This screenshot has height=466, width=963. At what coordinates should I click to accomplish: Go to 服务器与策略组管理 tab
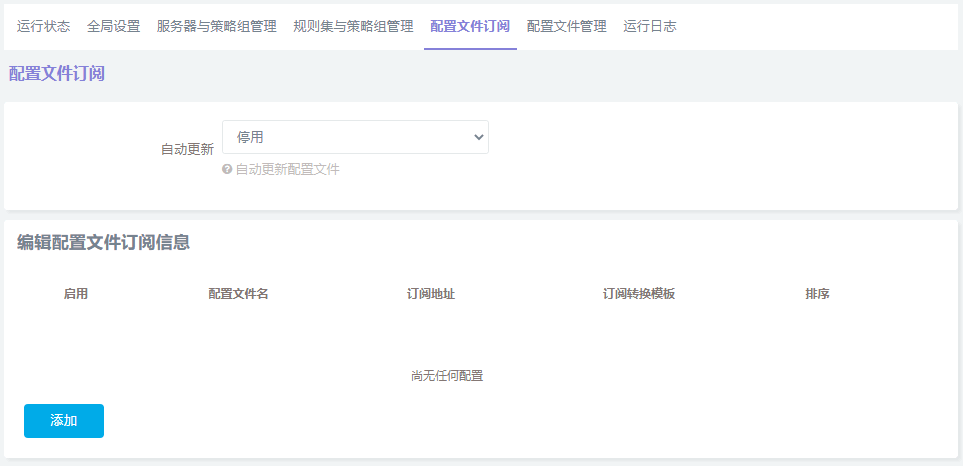(x=216, y=27)
